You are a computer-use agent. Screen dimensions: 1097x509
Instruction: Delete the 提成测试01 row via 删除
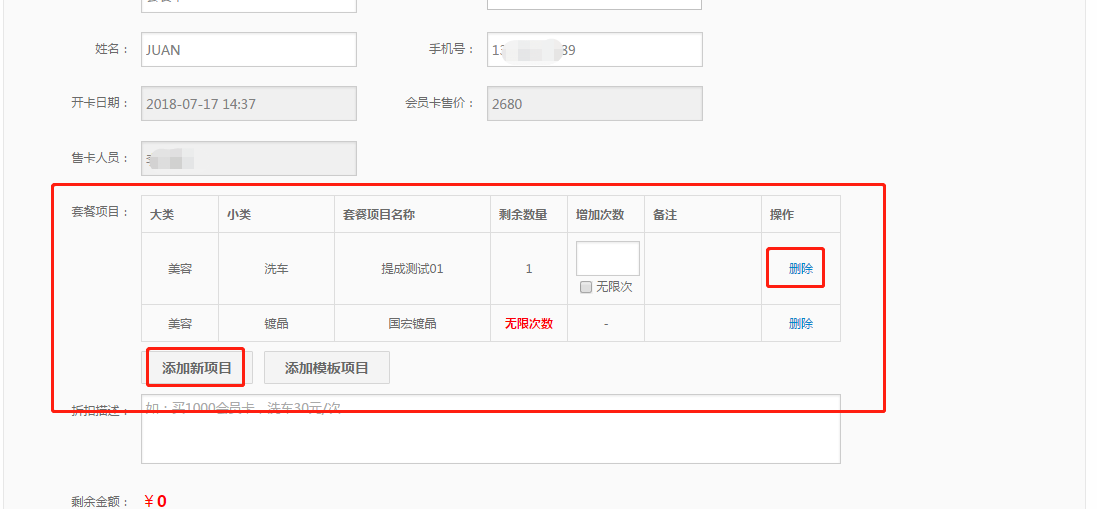click(x=800, y=268)
